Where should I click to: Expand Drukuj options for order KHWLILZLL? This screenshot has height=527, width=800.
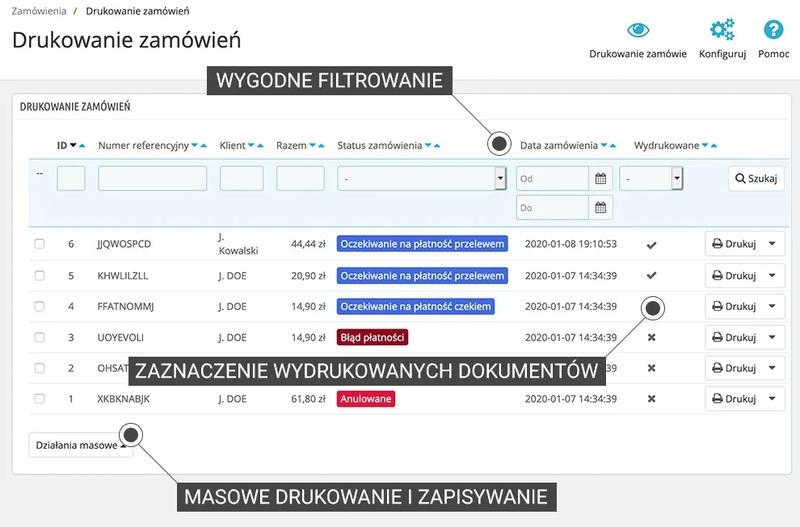coord(772,275)
